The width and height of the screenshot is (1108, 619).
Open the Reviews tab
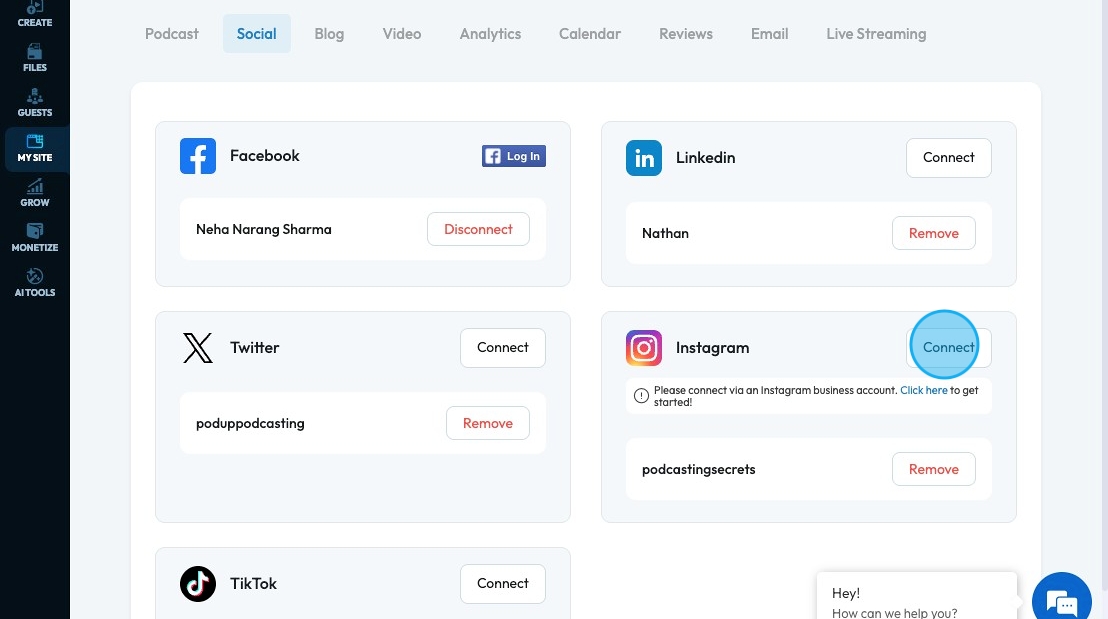pyautogui.click(x=686, y=34)
